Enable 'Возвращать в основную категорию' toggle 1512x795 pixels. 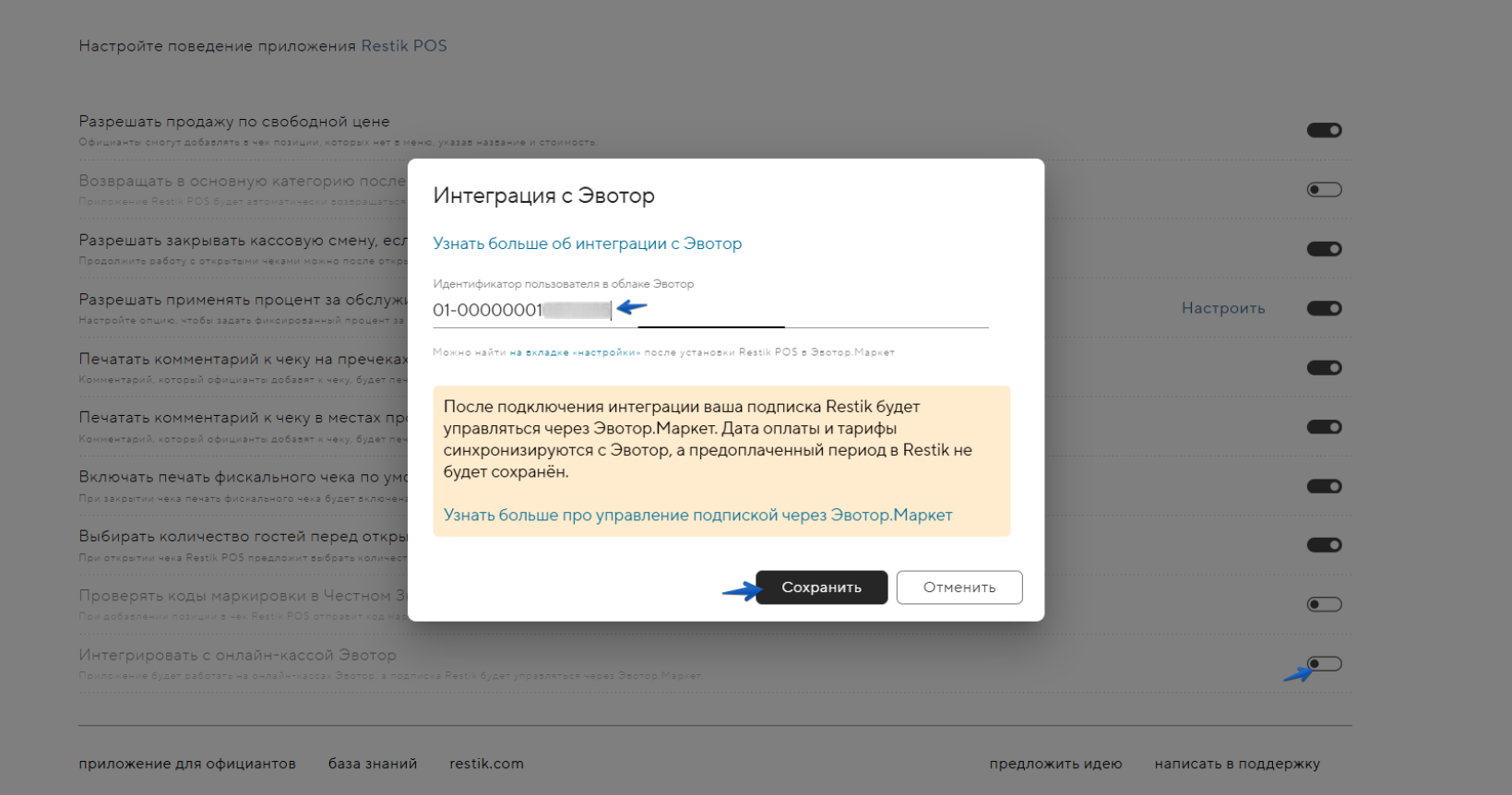coord(1324,190)
